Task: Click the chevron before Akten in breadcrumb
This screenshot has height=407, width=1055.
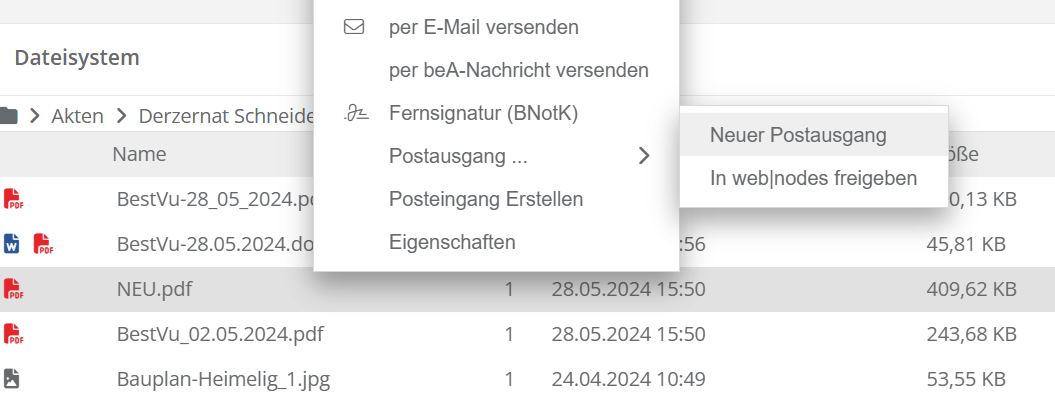Action: click(x=35, y=116)
